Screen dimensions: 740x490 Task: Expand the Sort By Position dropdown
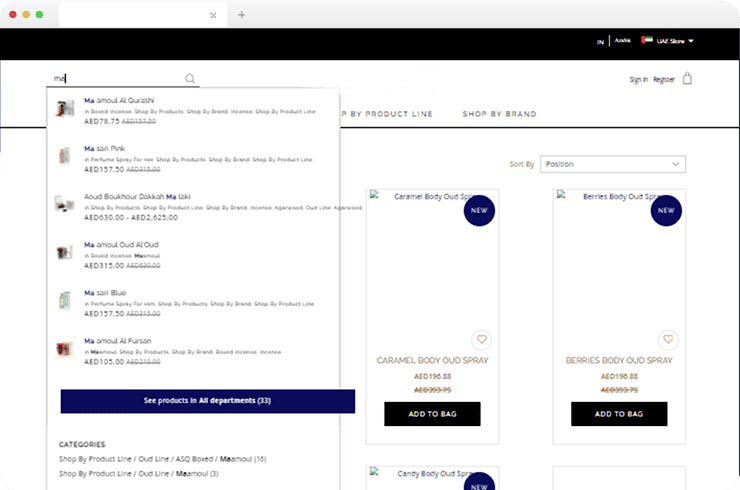tap(612, 164)
